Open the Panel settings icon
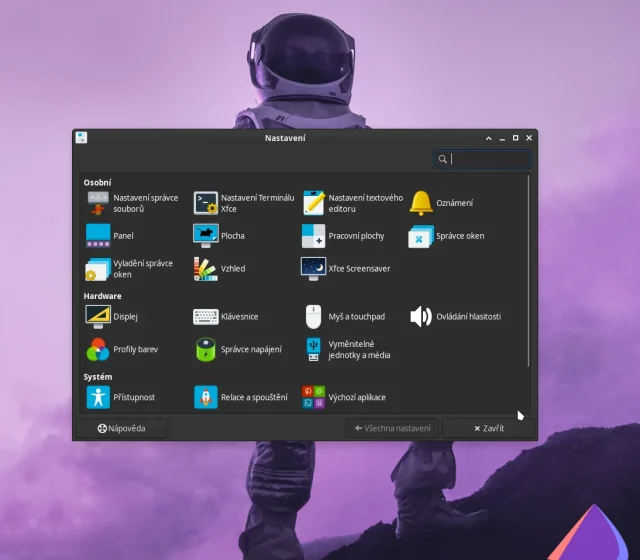640x560 pixels. pos(98,236)
